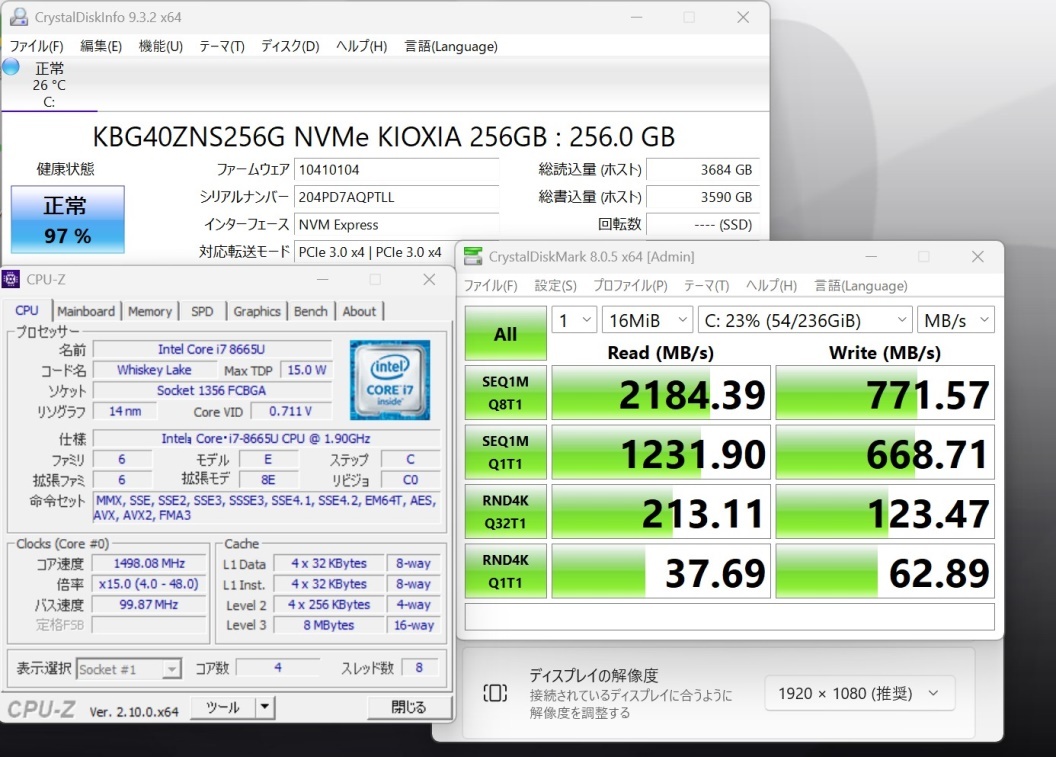Click the KBG40ZNS256G NVMe KIOXIA disk title
This screenshot has width=1056, height=757.
point(383,137)
